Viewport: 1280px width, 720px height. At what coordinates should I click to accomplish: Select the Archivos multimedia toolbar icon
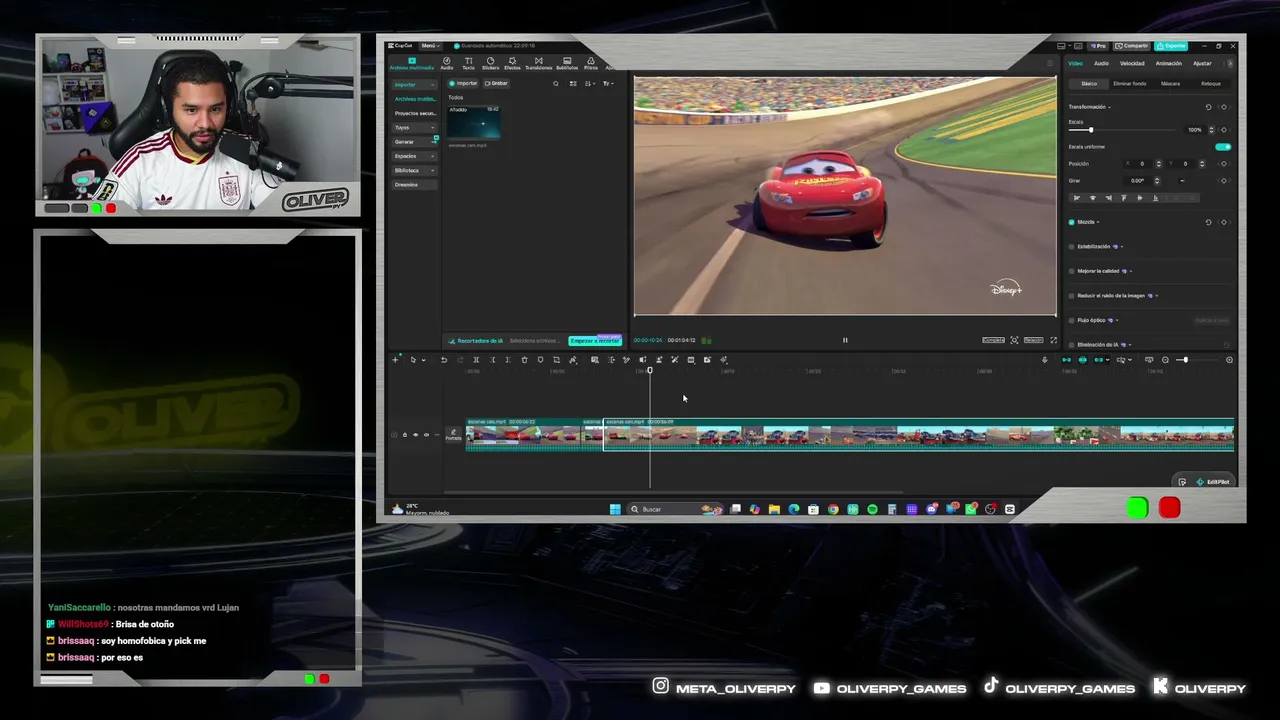coord(411,63)
